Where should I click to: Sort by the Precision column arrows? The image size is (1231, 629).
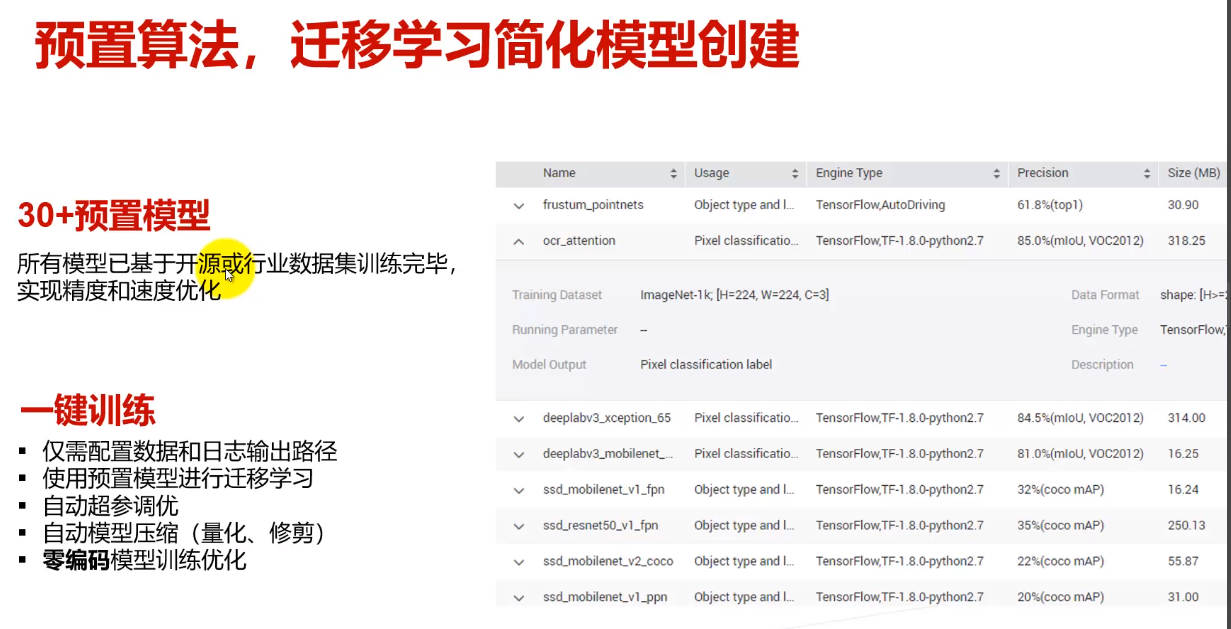coord(1147,174)
